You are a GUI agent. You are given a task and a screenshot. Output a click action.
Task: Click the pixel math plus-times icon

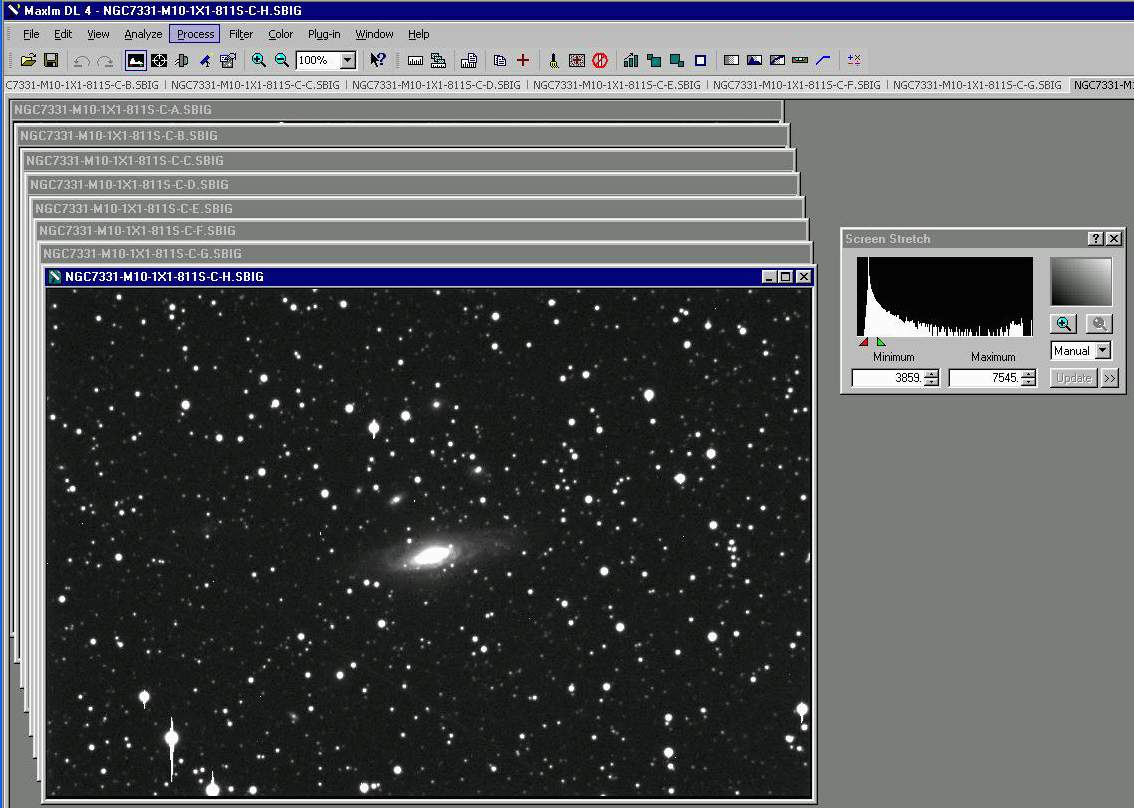pos(853,61)
